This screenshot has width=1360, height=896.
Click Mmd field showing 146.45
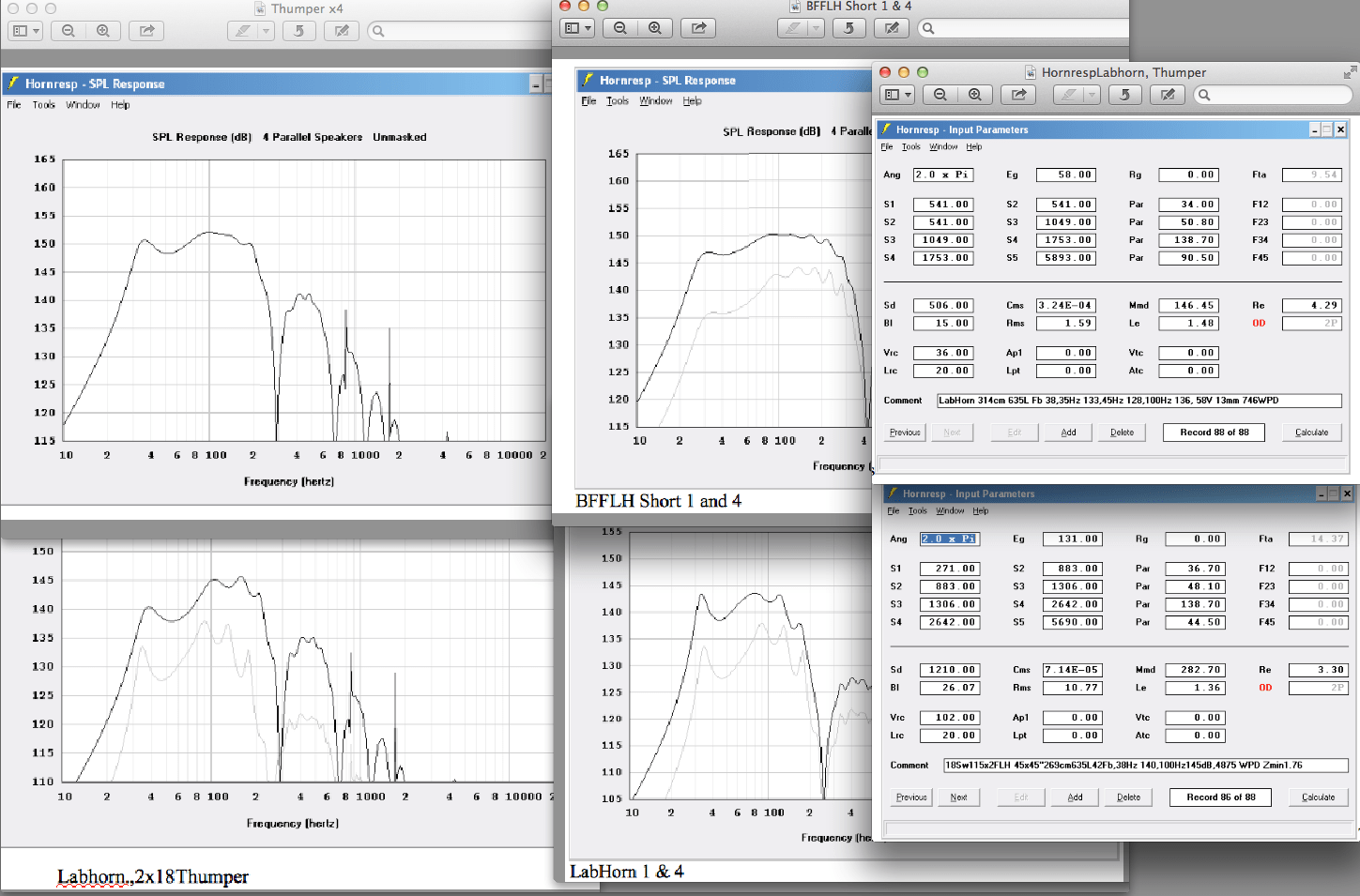pyautogui.click(x=1188, y=305)
